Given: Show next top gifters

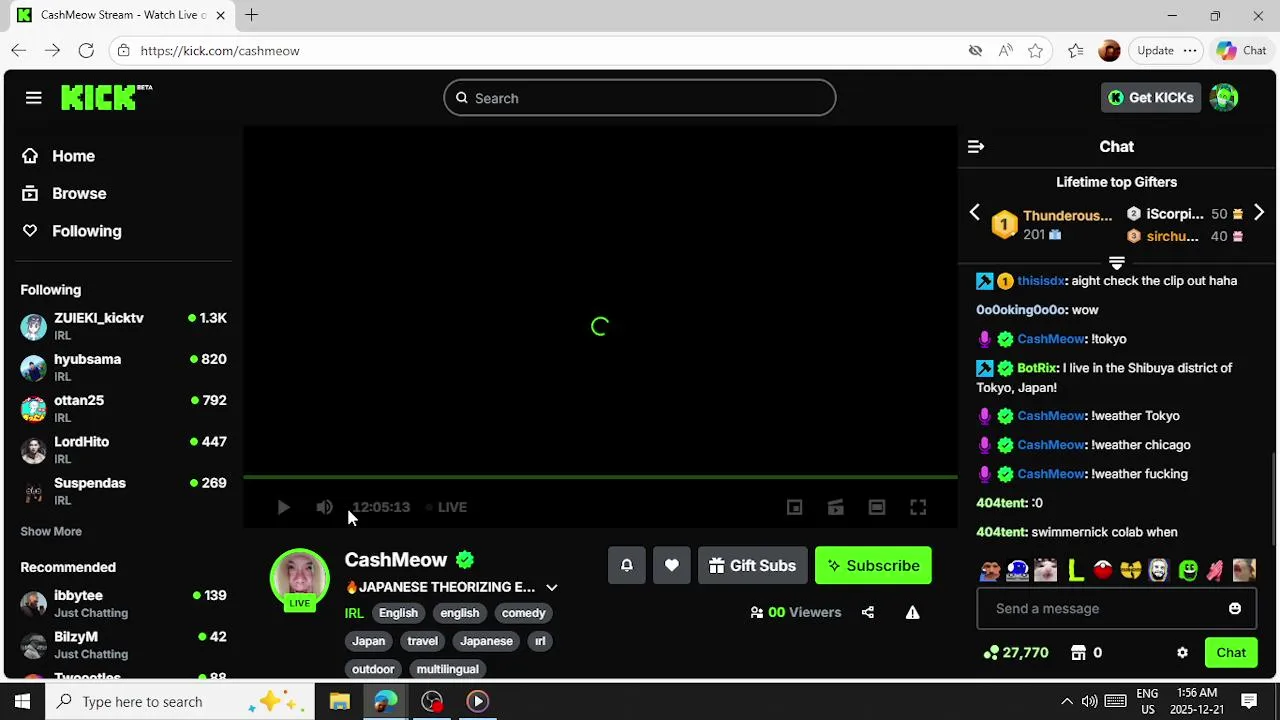Looking at the screenshot, I should coord(1259,213).
